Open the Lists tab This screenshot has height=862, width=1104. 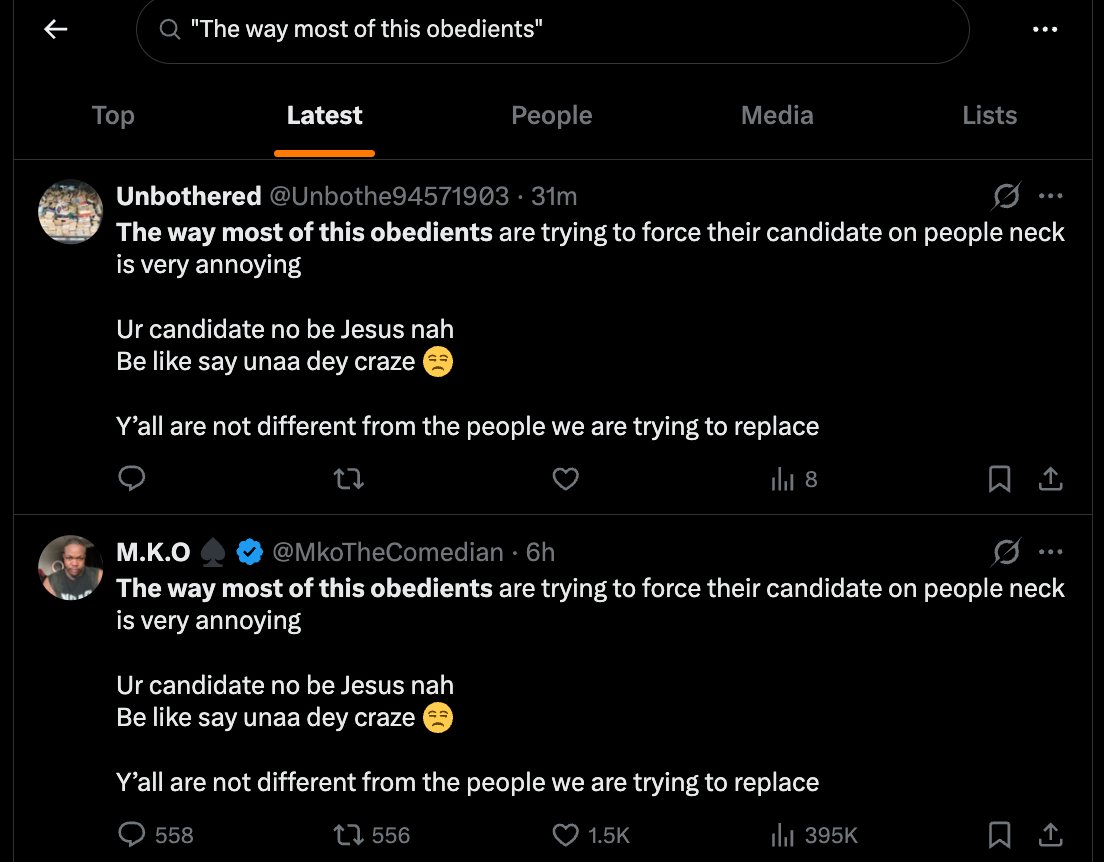[x=989, y=115]
